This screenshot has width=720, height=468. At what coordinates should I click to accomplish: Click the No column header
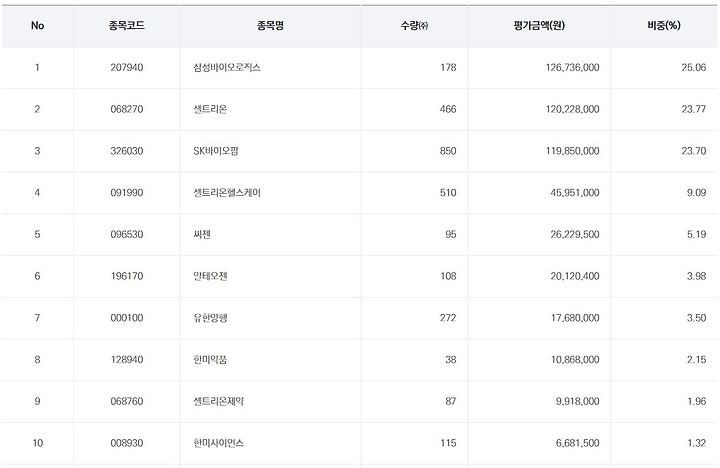pyautogui.click(x=37, y=26)
